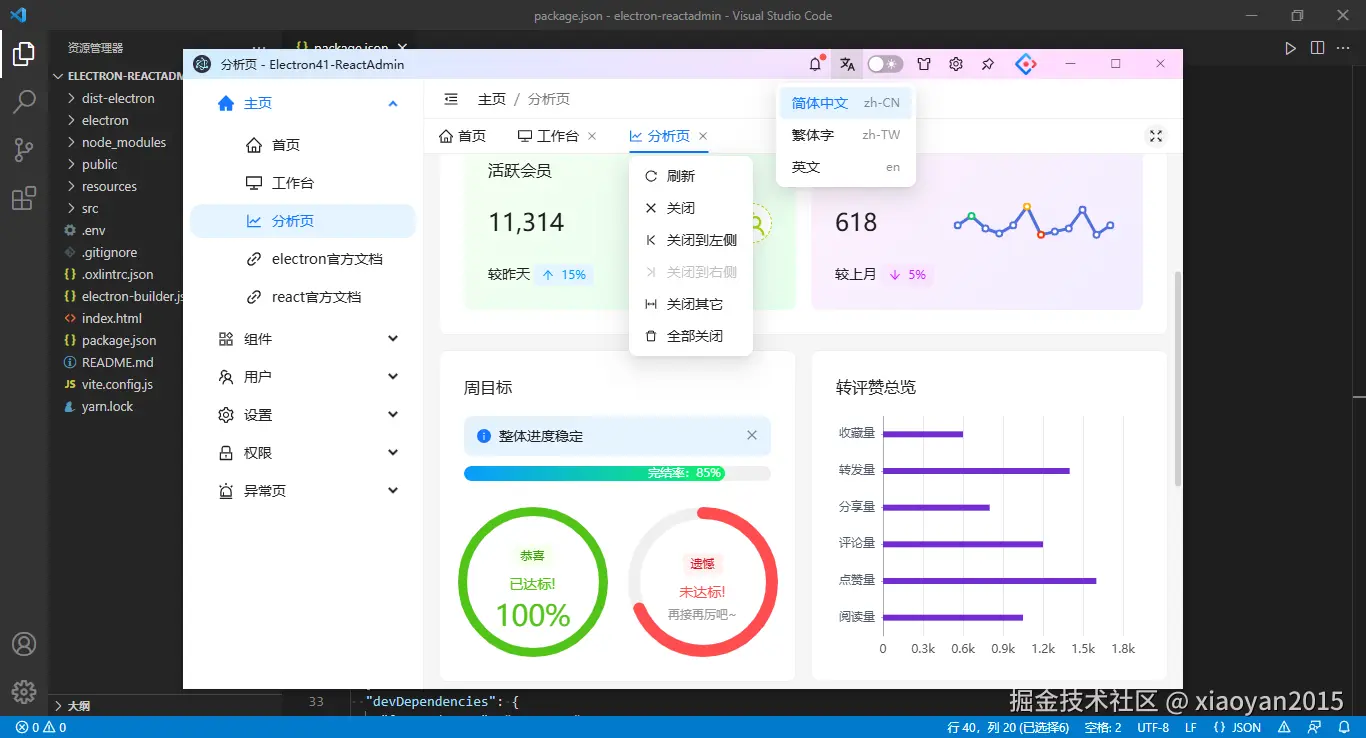
Task: Click UTF-8 encoding in status bar
Action: click(1153, 727)
